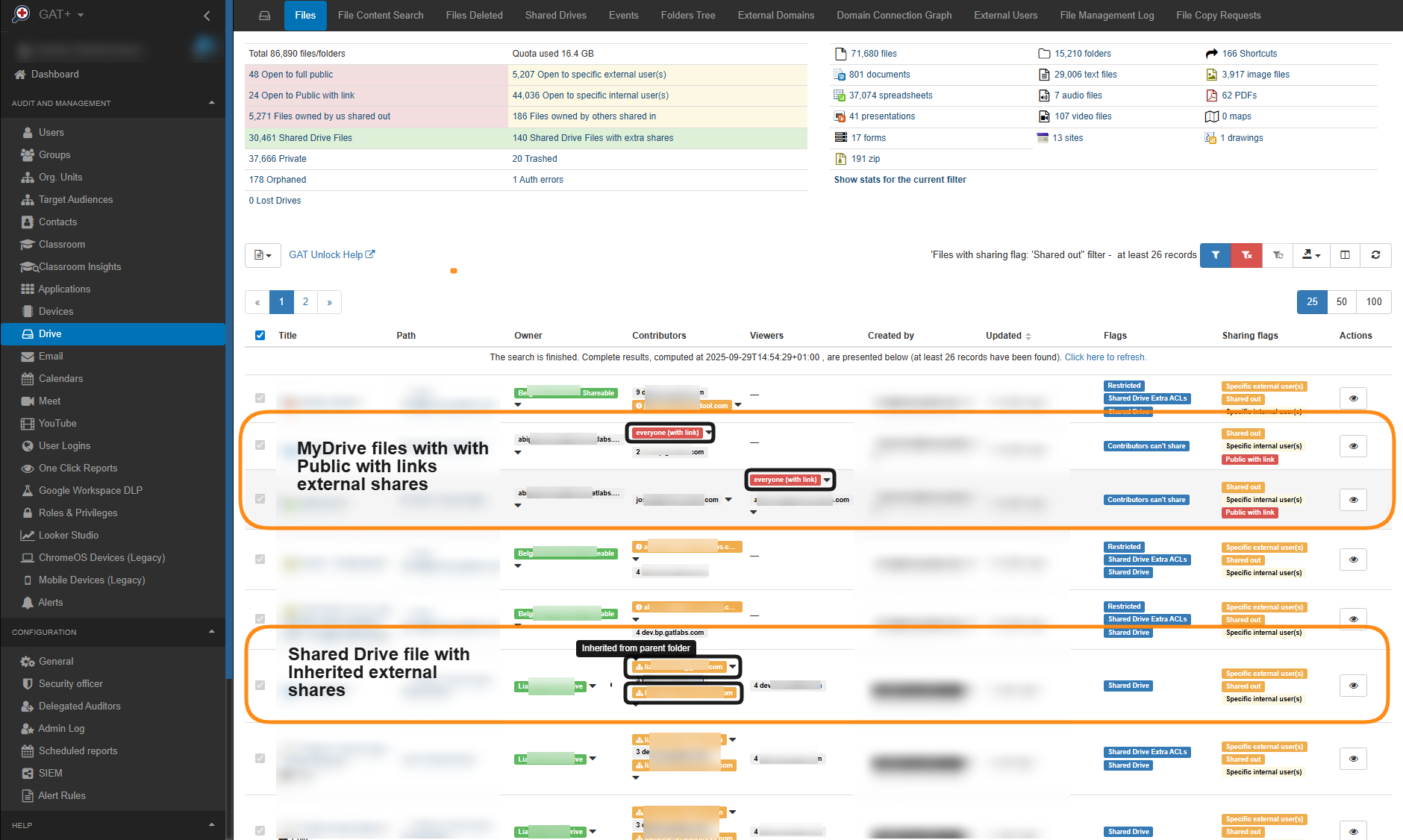This screenshot has height=840, width=1403.
Task: Click the printer icon in the top toolbar
Action: coord(264,15)
